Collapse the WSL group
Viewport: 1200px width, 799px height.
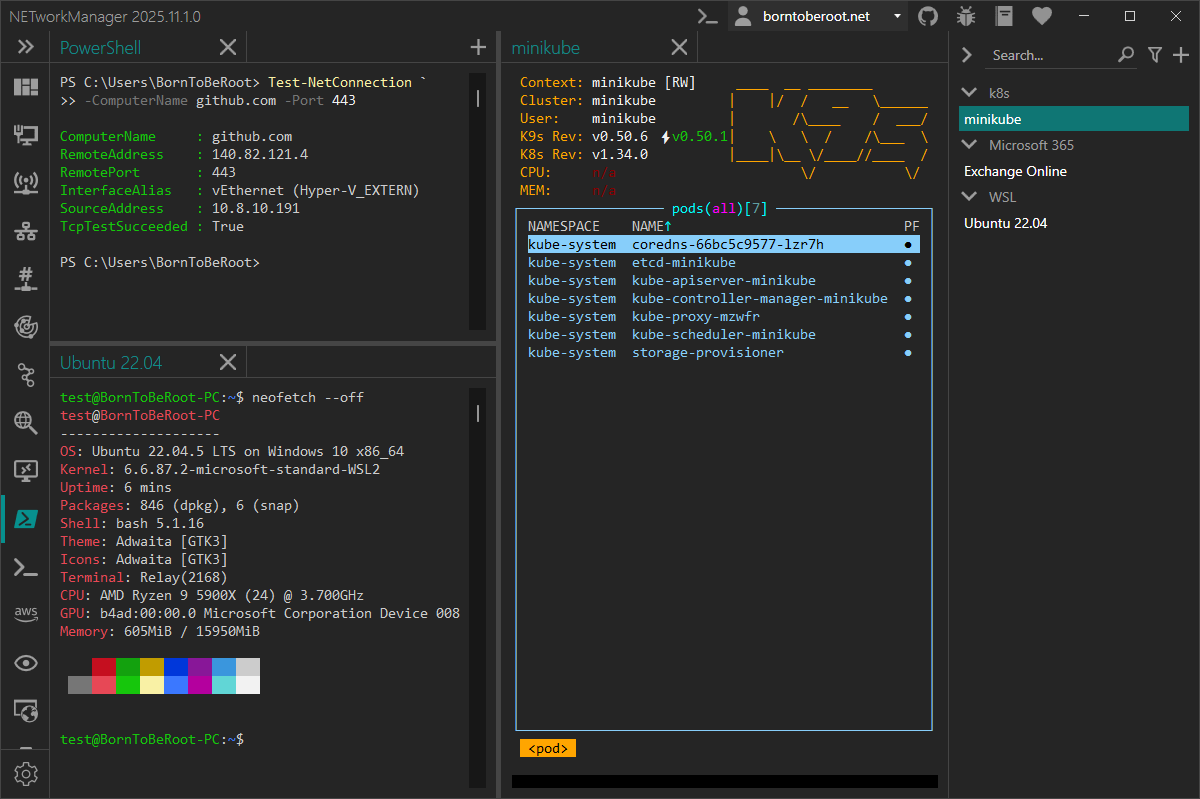click(968, 196)
